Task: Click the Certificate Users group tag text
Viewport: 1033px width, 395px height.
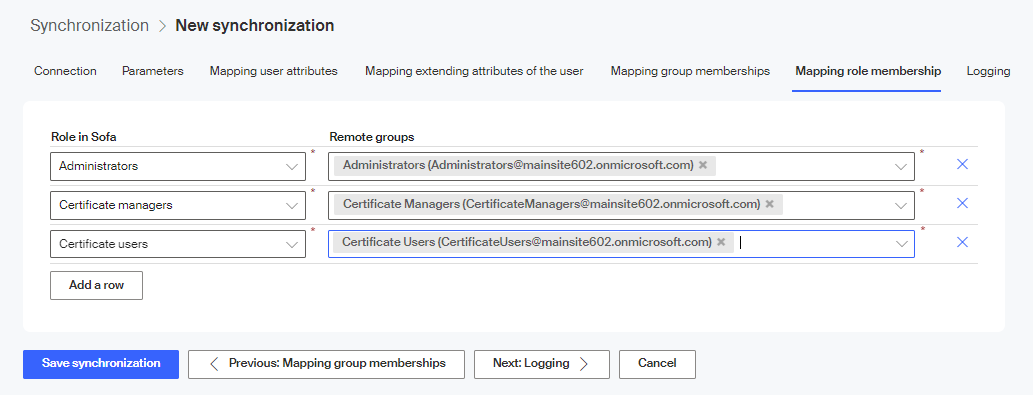Action: [527, 242]
